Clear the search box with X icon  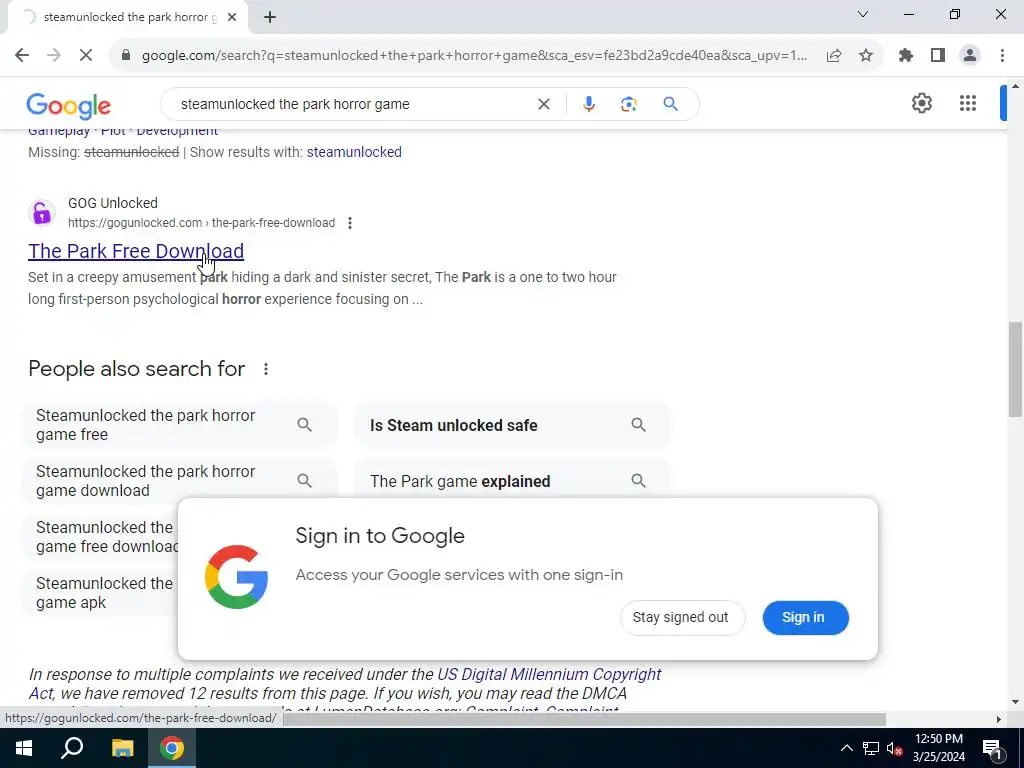click(x=543, y=104)
